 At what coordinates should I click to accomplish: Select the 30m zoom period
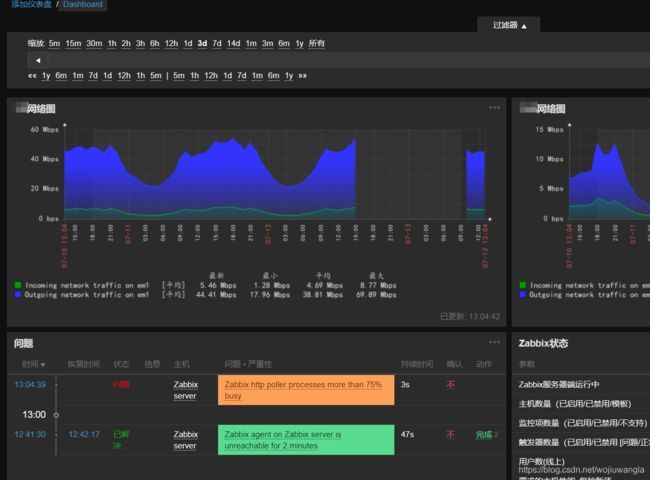94,44
